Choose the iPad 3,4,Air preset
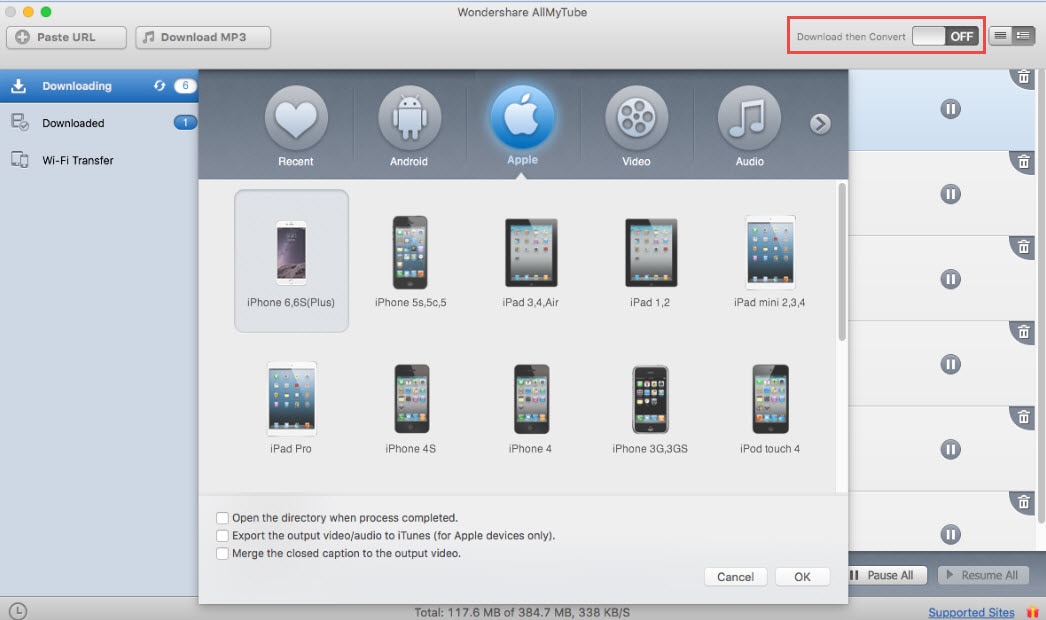Screen dimensions: 1046x620 click(530, 260)
